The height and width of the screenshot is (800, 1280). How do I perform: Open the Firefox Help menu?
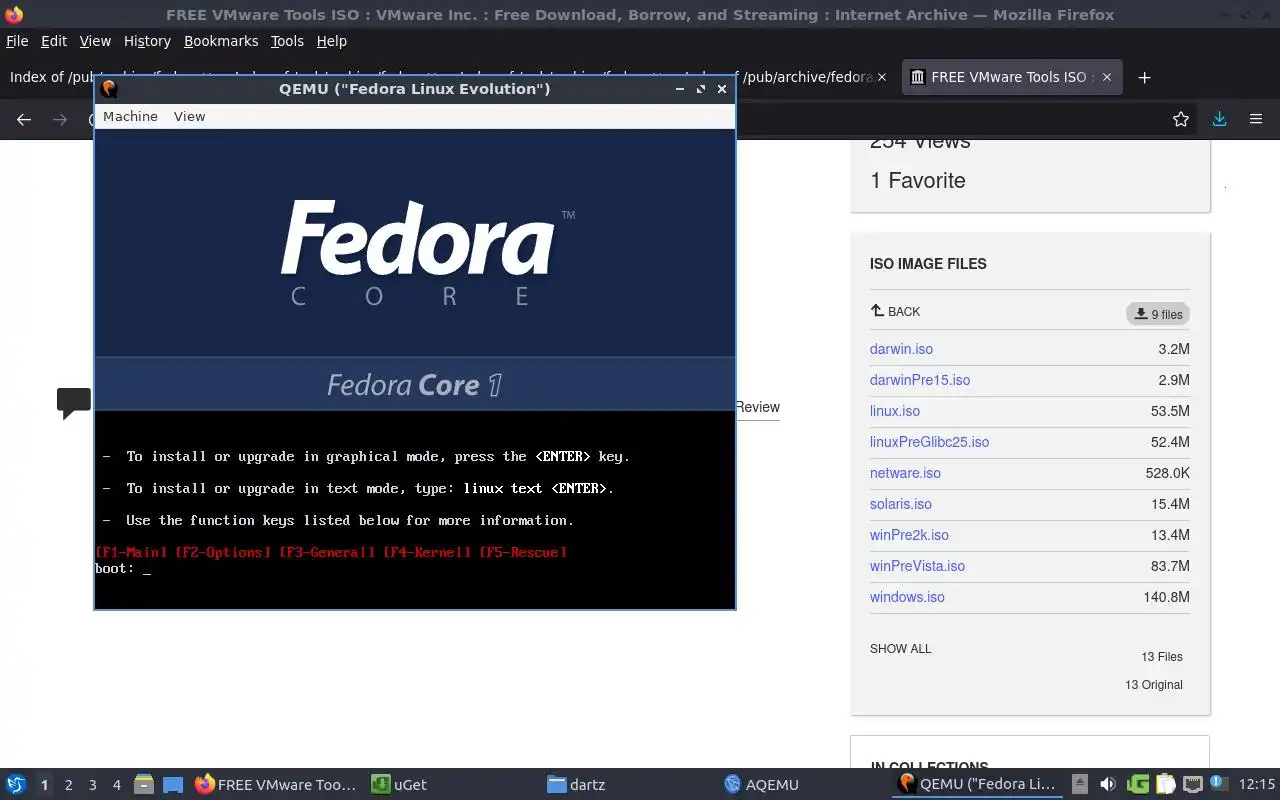331,41
